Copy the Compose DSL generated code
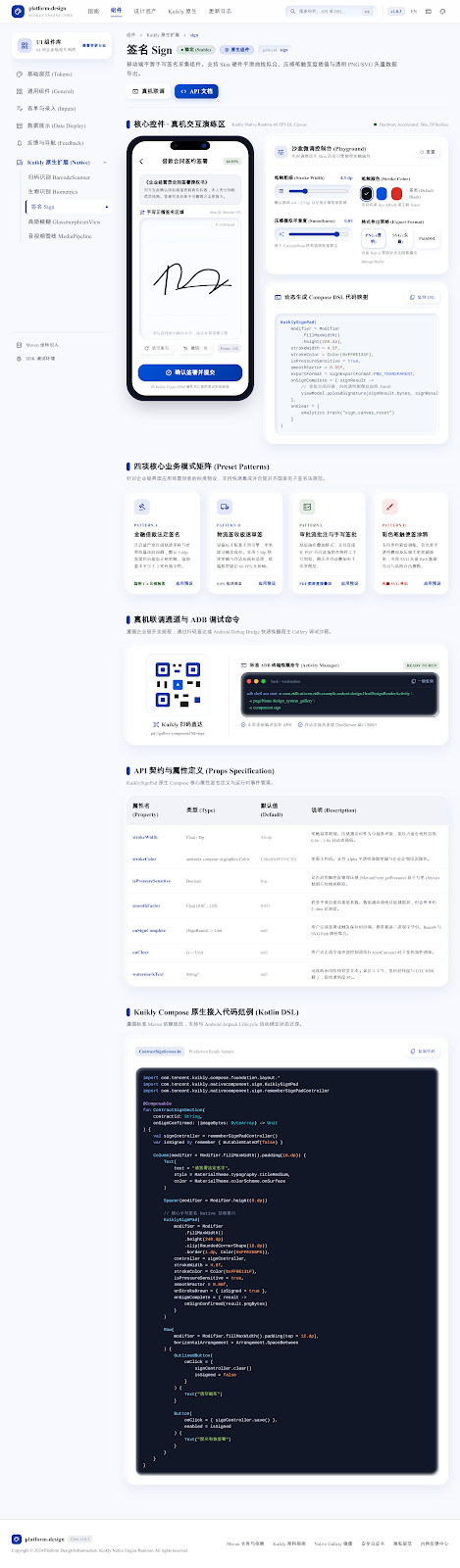This screenshot has width=460, height=1568. (424, 297)
